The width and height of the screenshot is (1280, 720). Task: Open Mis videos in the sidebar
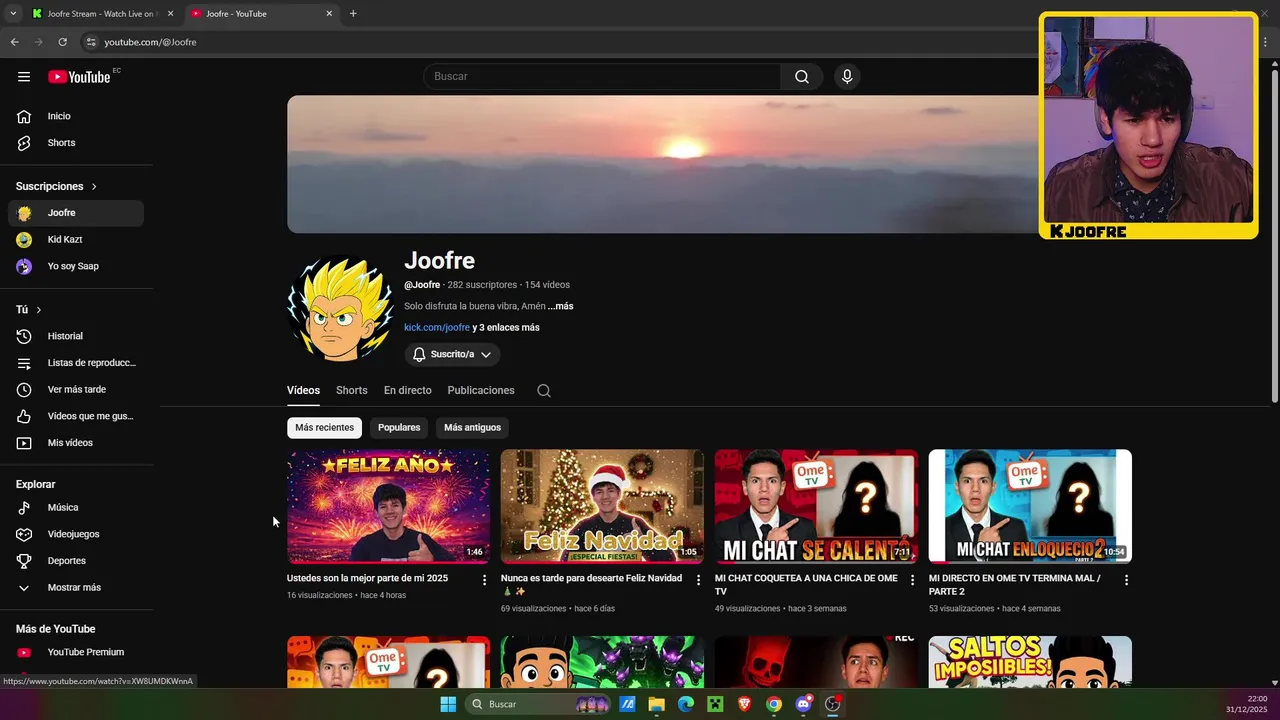[76, 443]
